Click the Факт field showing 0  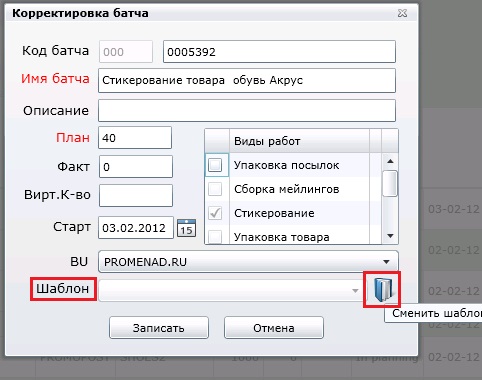pos(136,167)
